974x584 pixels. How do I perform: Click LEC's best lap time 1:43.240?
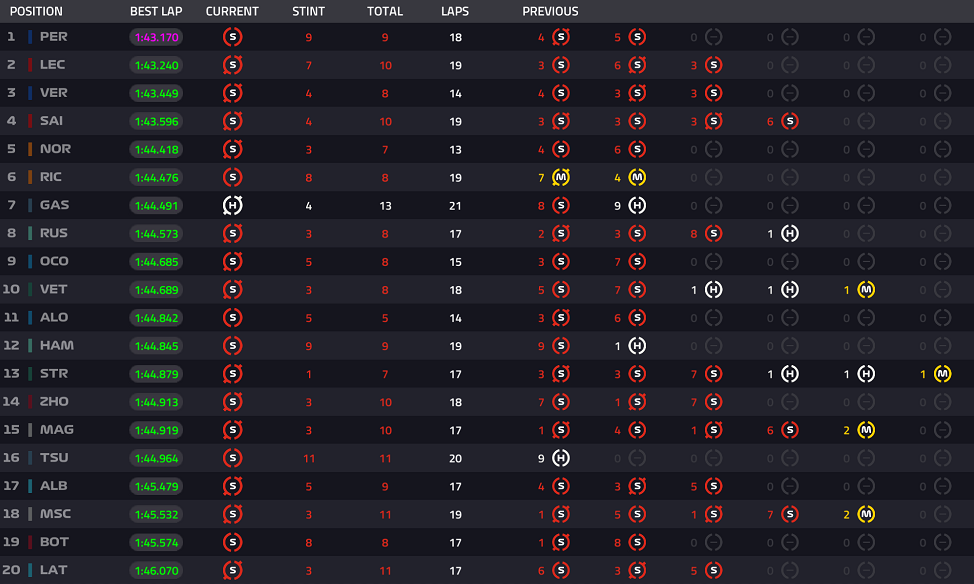(157, 65)
